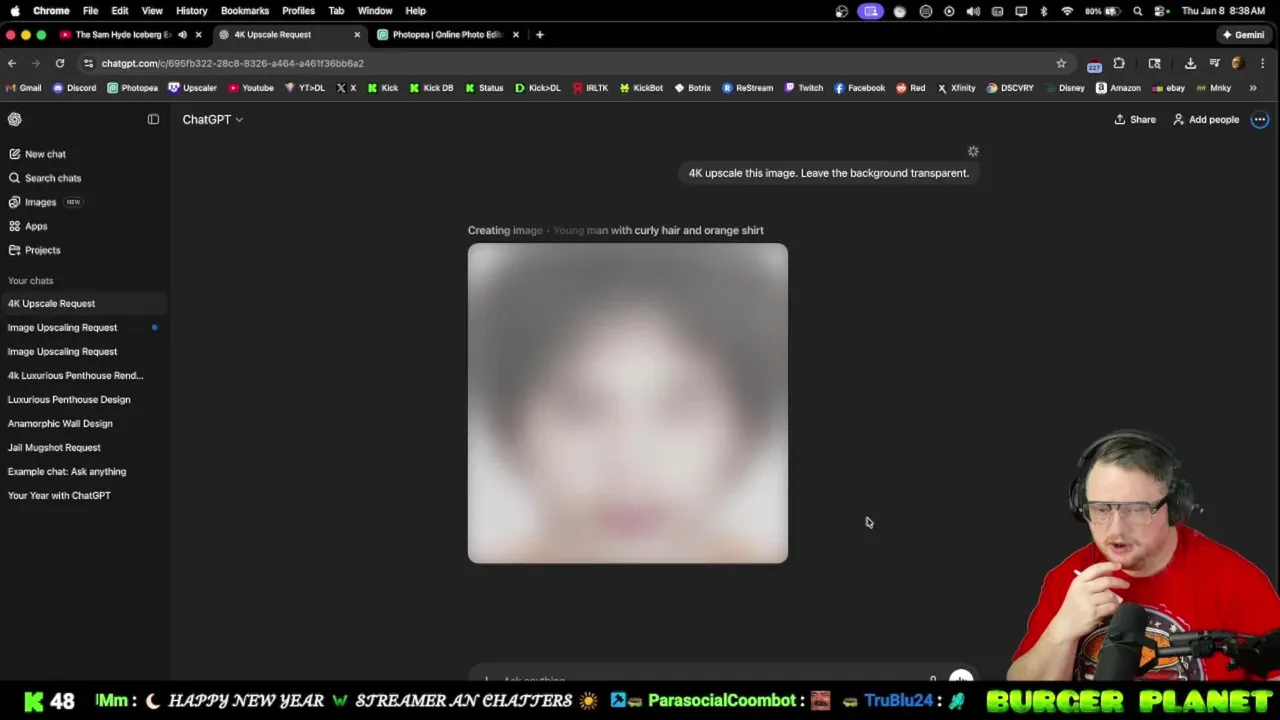Close the Photopea tab

pos(516,34)
